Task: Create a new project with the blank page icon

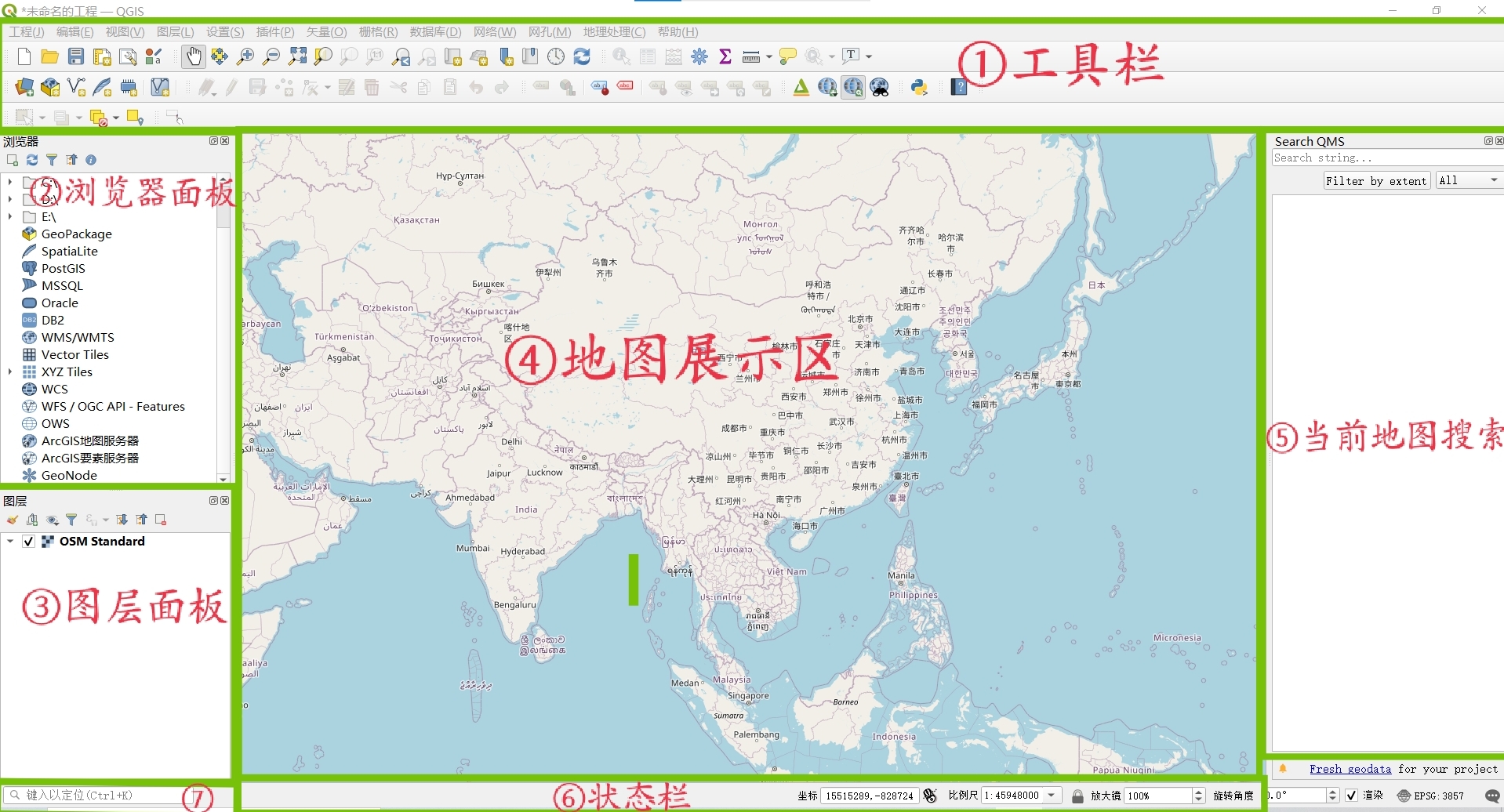Action: tap(24, 56)
